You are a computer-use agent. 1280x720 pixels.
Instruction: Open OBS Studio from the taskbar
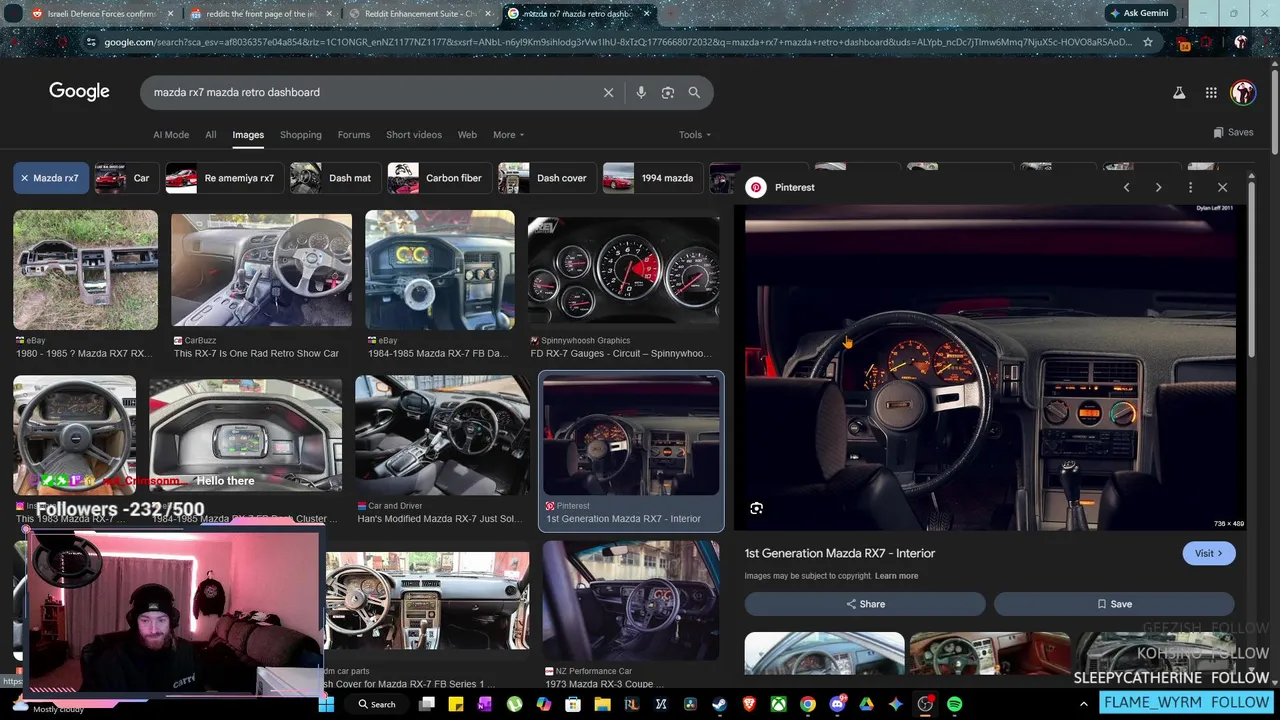tap(925, 704)
